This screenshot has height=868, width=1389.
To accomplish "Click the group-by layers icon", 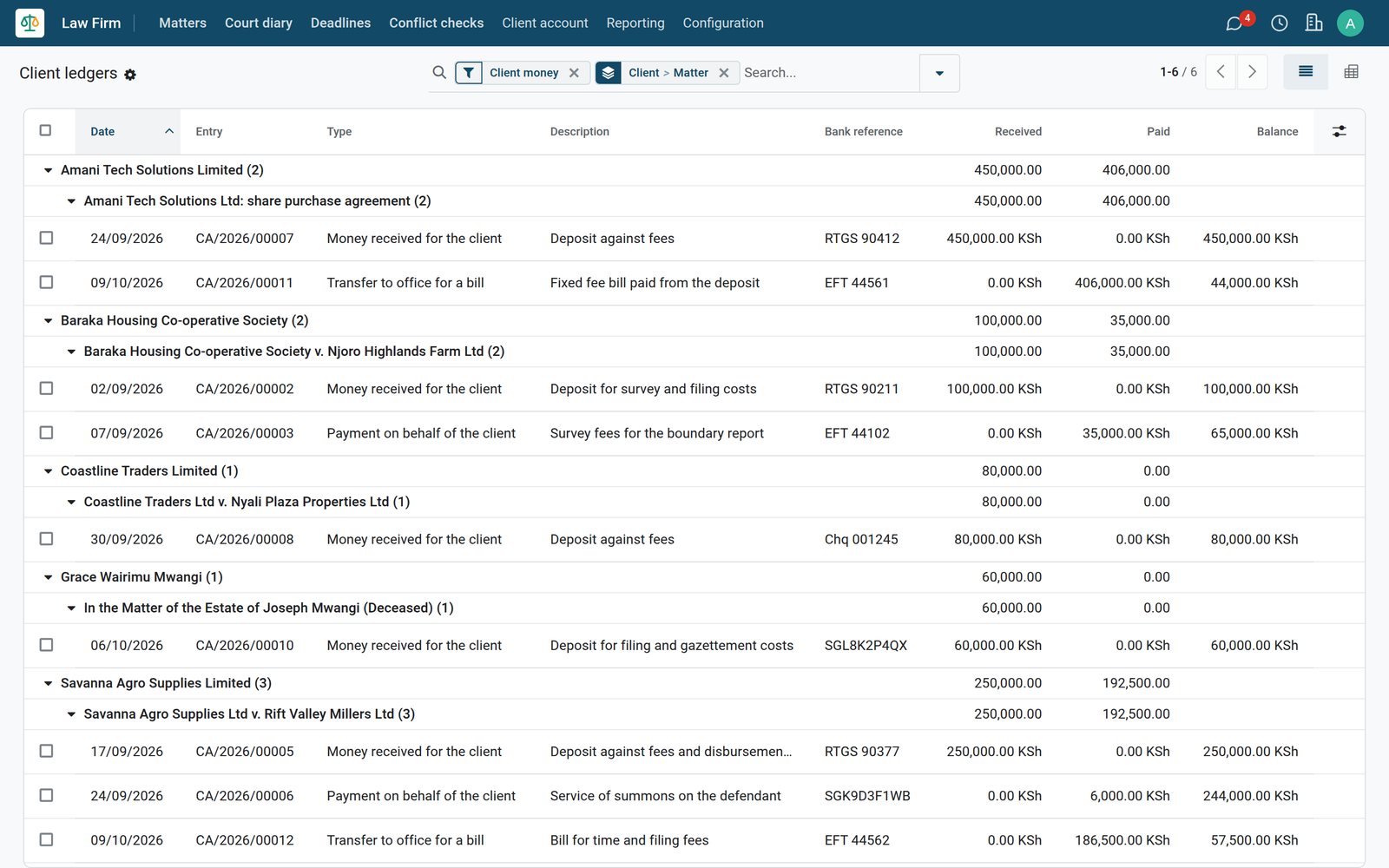I will click(609, 73).
